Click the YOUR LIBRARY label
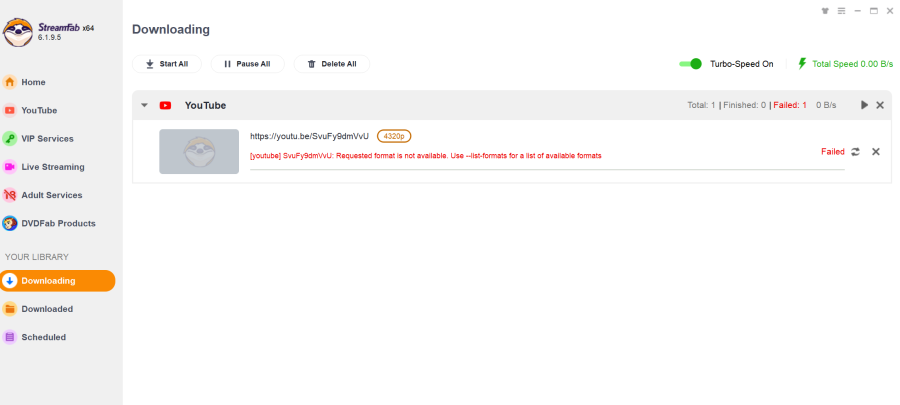 [x=37, y=257]
